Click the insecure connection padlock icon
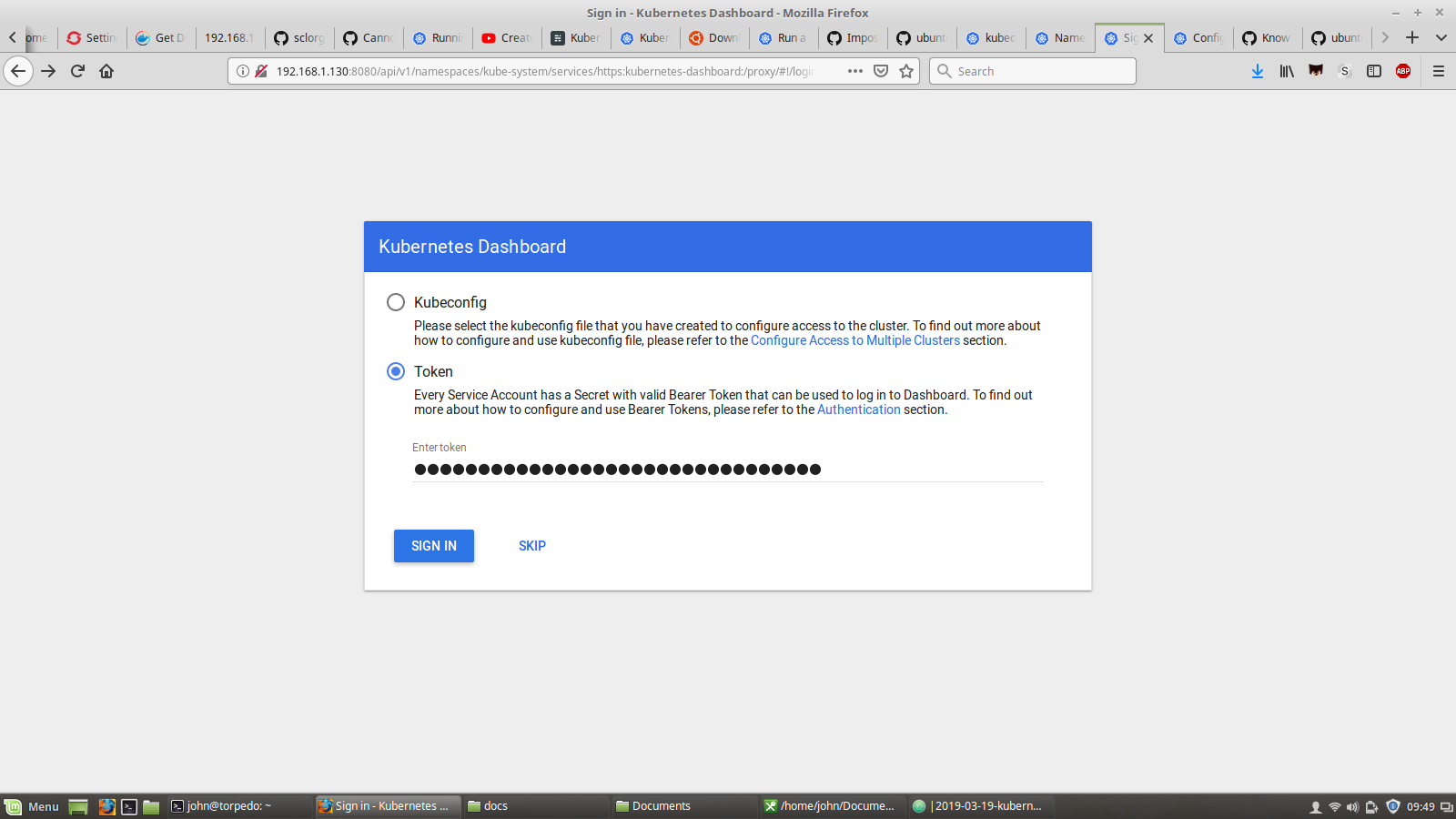This screenshot has width=1456, height=819. coord(261,71)
